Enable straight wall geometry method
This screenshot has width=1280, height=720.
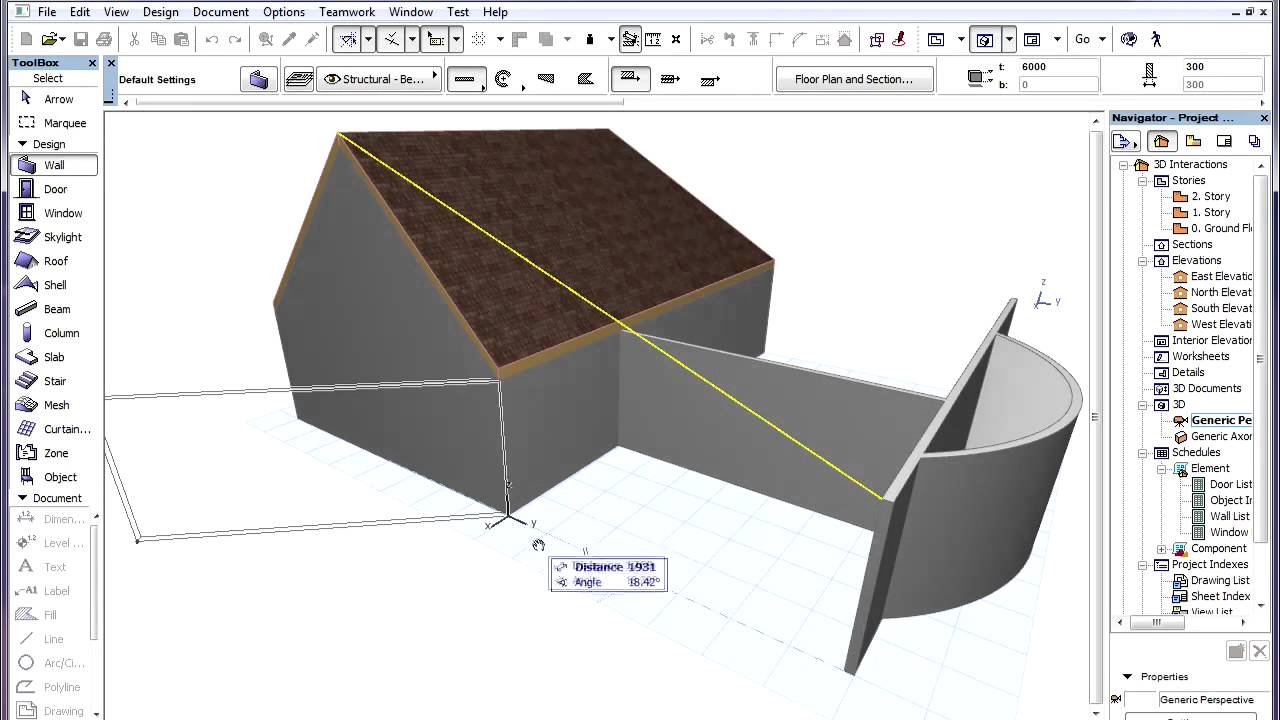(465, 79)
